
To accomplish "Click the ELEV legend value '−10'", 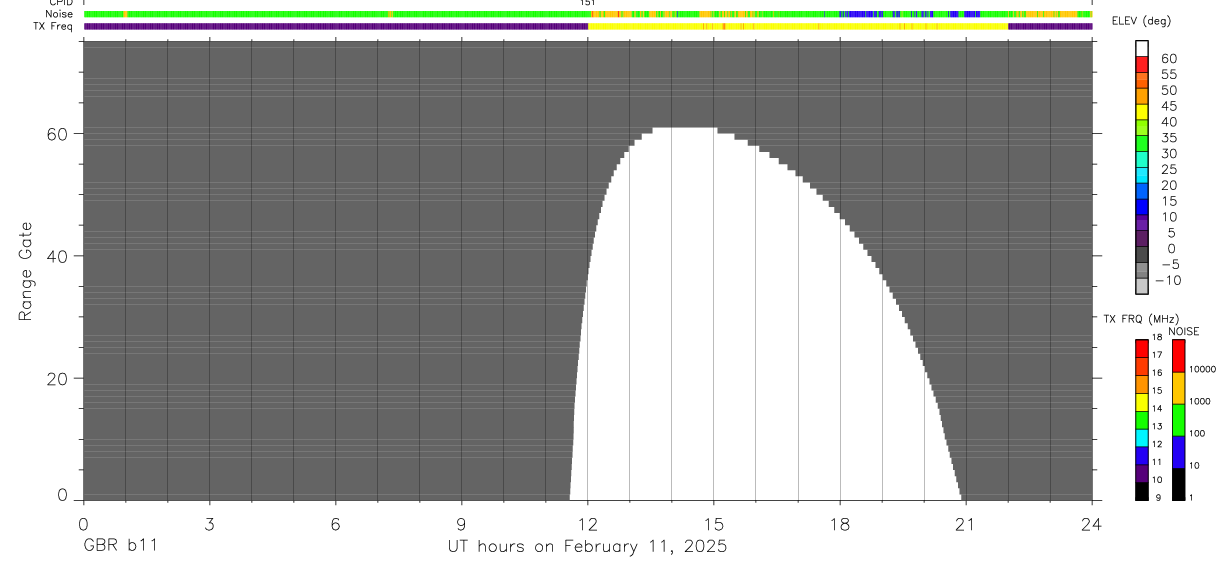I will tap(1166, 281).
